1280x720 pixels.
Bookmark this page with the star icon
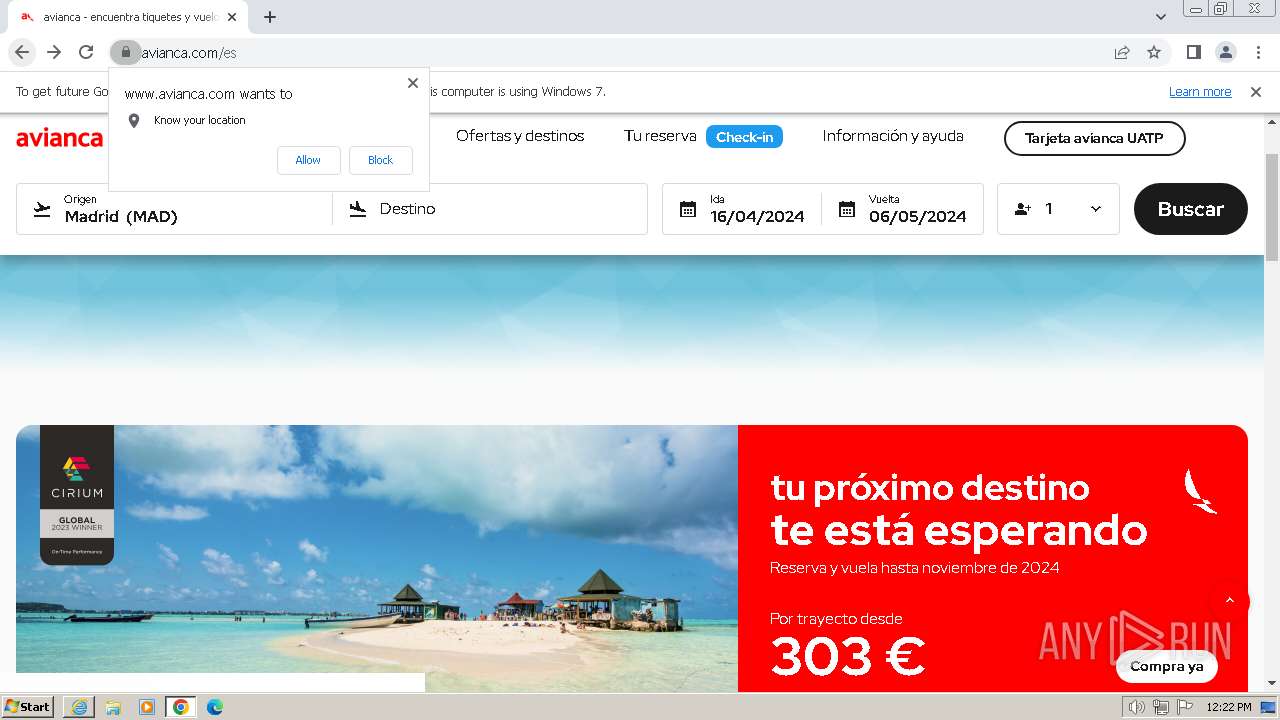1154,52
